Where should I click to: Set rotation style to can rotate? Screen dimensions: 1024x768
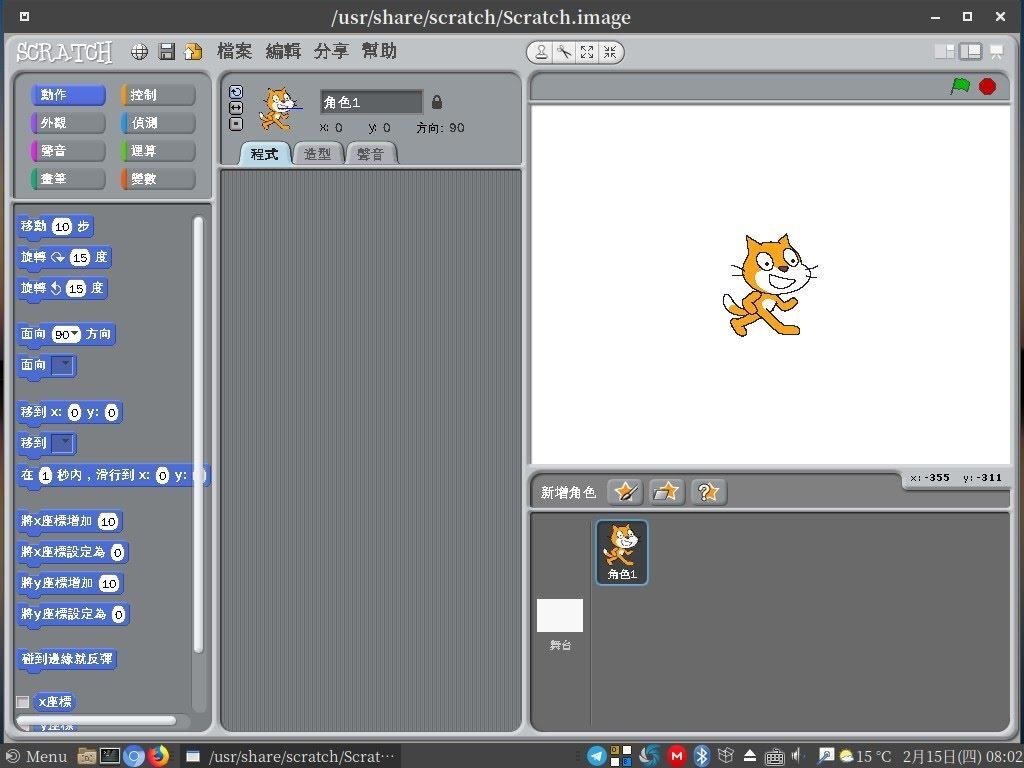tap(236, 92)
